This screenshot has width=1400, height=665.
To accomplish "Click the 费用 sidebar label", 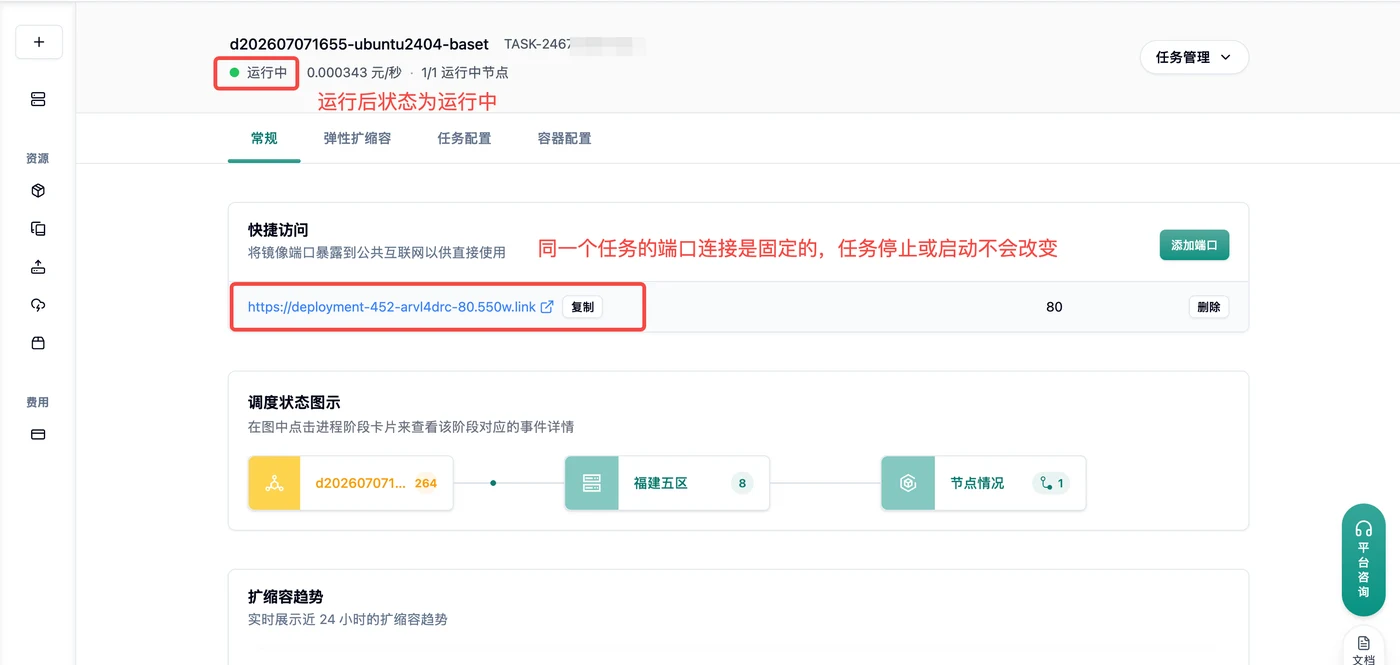I will tap(38, 402).
